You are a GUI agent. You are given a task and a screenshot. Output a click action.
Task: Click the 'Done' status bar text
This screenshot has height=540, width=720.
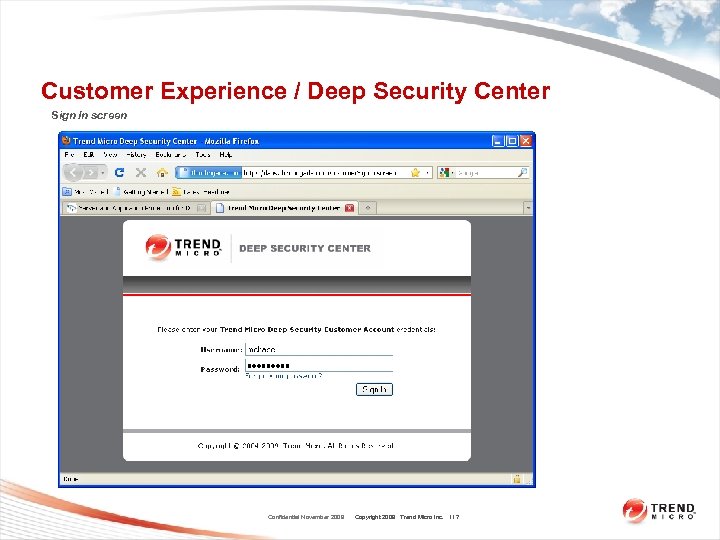coord(71,479)
